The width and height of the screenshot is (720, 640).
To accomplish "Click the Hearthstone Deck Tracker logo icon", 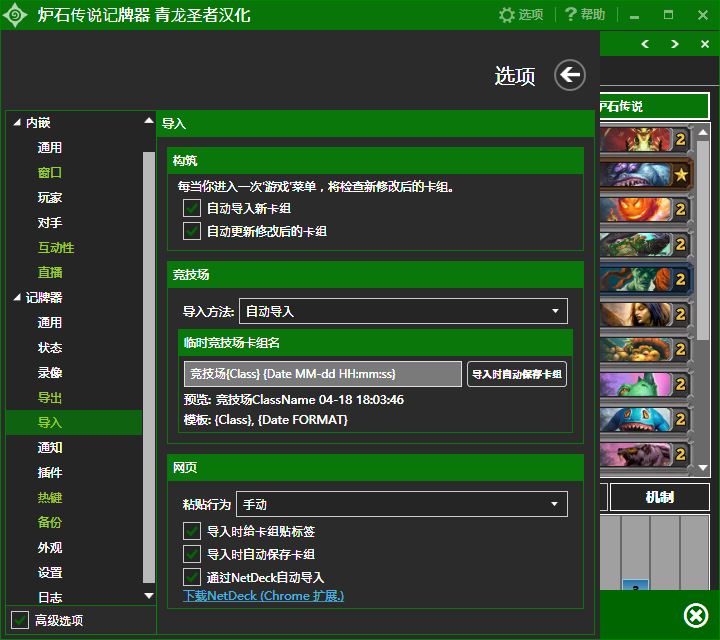I will click(15, 15).
